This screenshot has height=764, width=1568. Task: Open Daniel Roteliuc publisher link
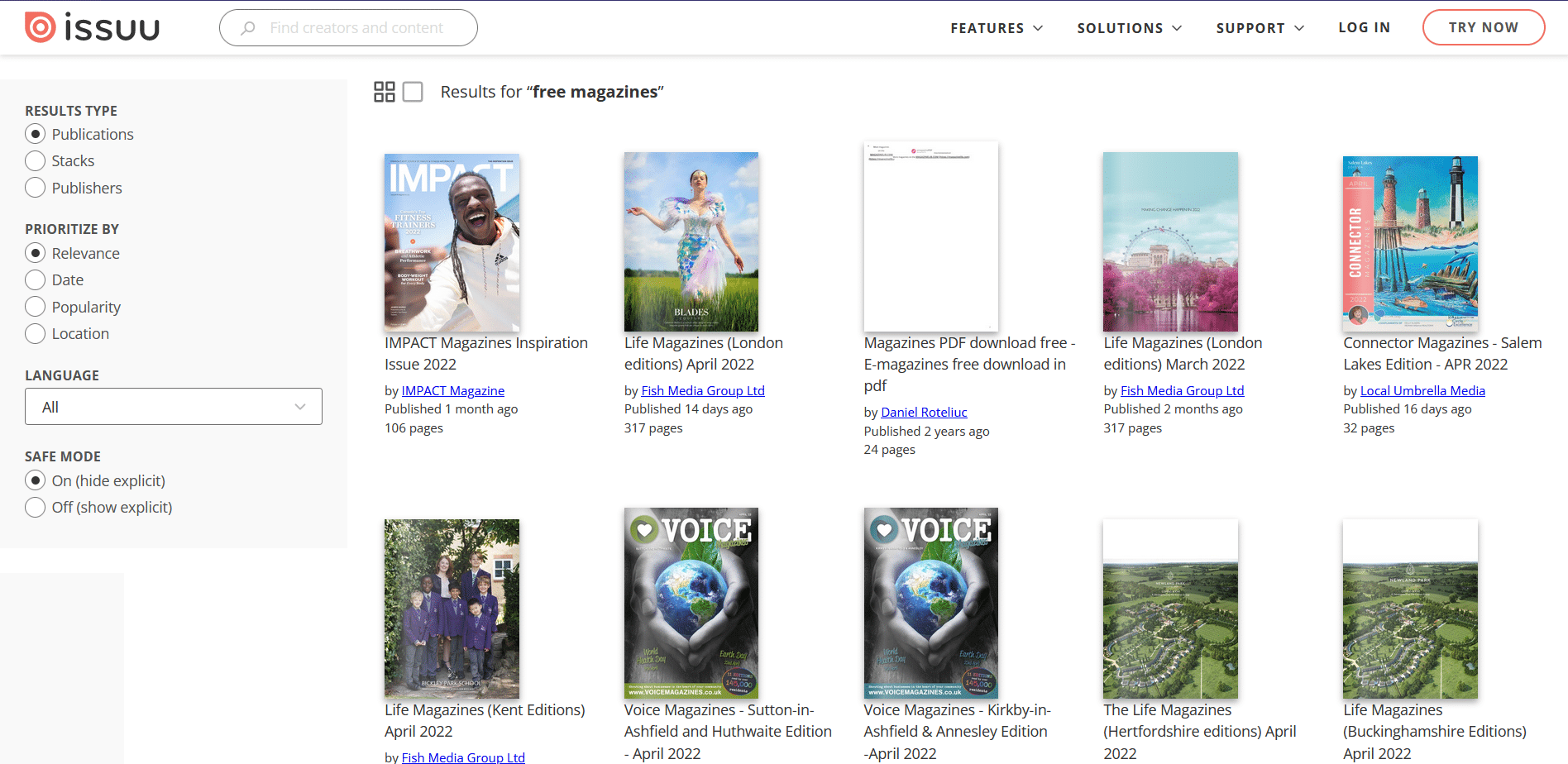924,412
